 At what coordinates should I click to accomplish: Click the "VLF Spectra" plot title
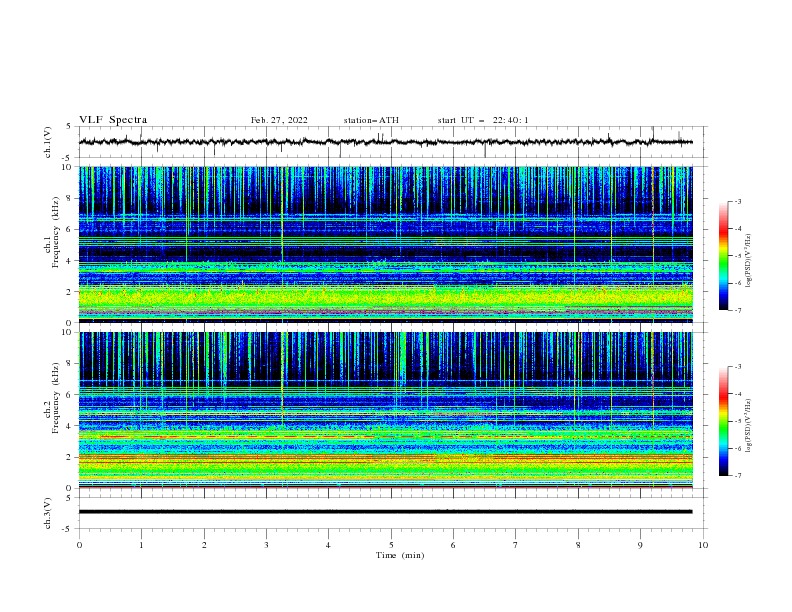pyautogui.click(x=113, y=120)
